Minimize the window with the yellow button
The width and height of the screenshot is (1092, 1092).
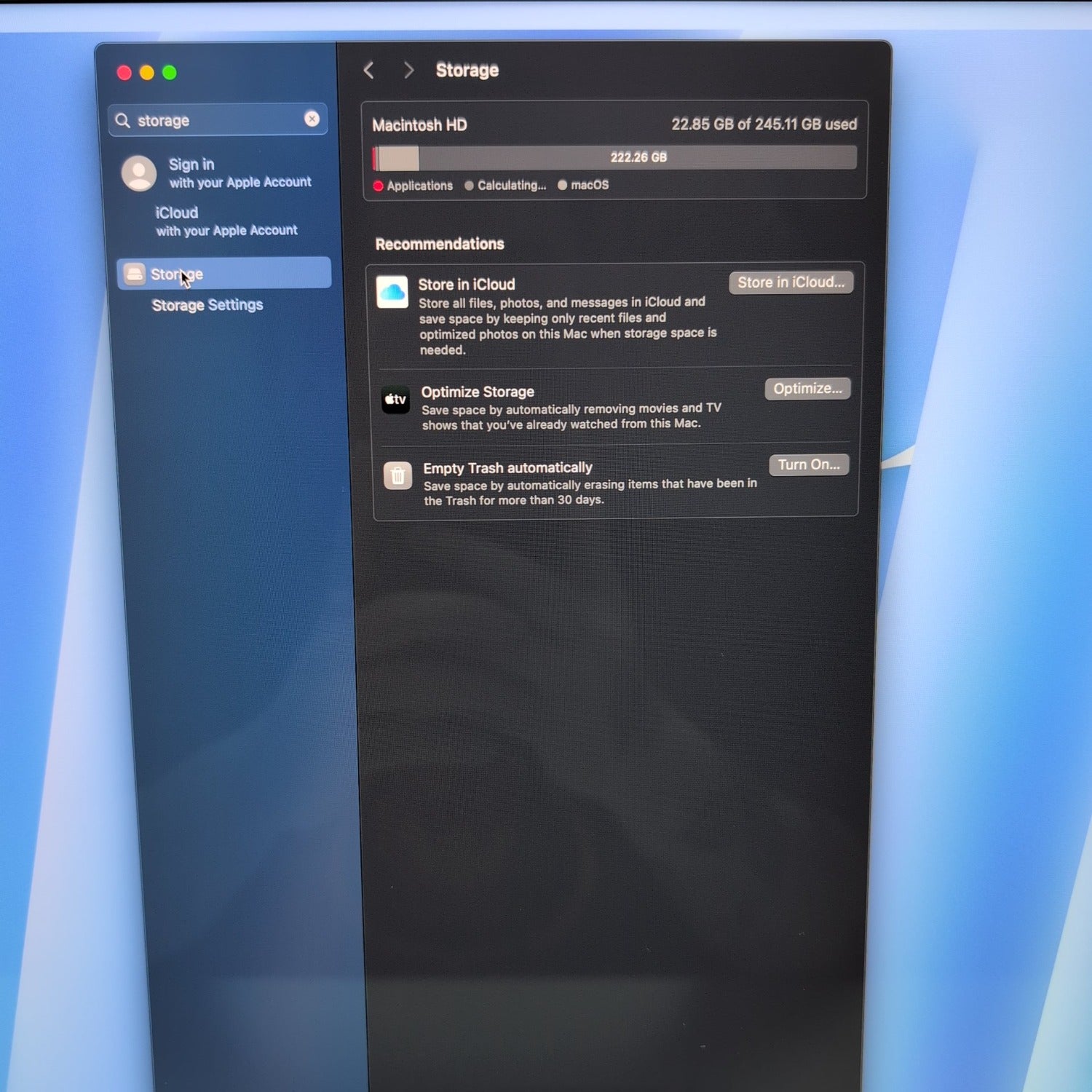coord(146,73)
